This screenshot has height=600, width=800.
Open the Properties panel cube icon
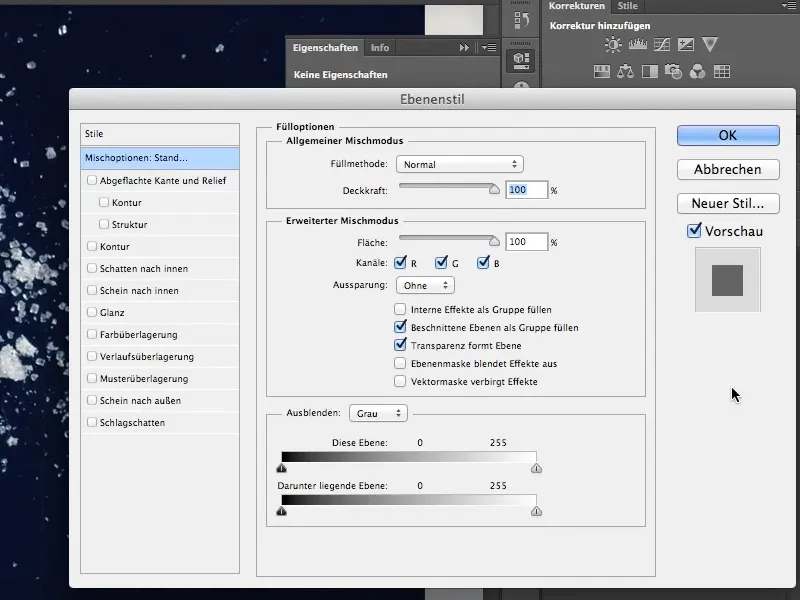pyautogui.click(x=521, y=61)
